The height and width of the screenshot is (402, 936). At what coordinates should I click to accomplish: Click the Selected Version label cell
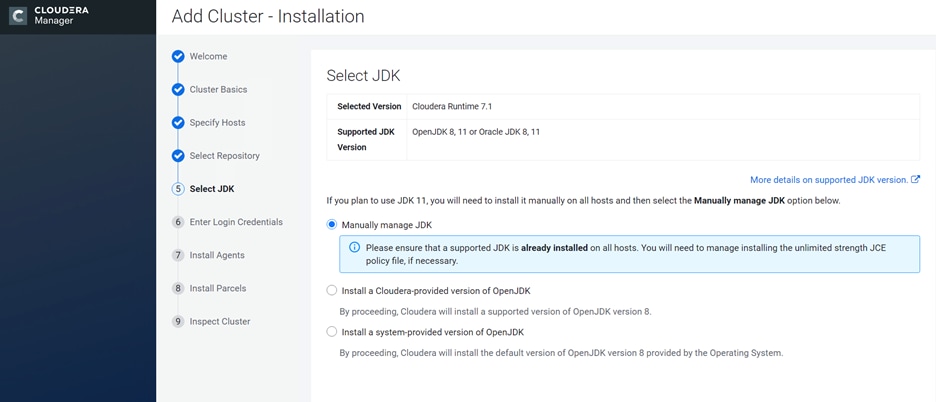367,106
